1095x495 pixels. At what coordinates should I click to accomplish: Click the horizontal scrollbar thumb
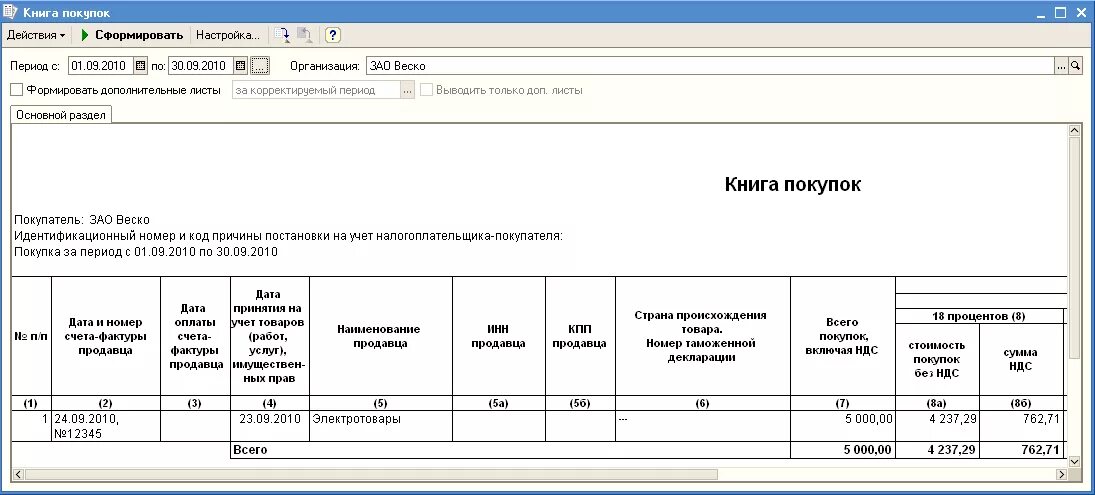pos(371,474)
